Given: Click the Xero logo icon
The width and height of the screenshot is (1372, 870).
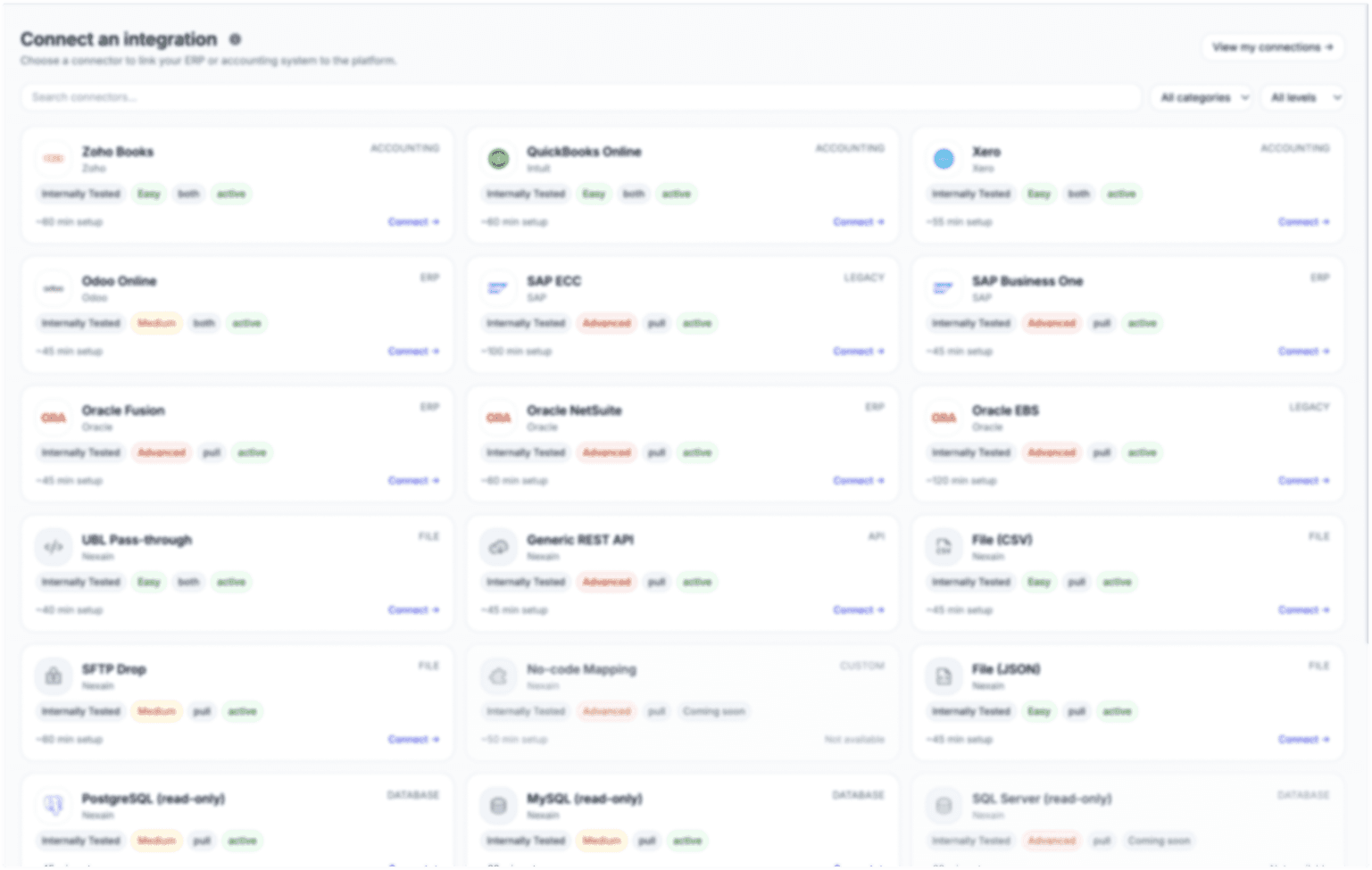Looking at the screenshot, I should 944,159.
